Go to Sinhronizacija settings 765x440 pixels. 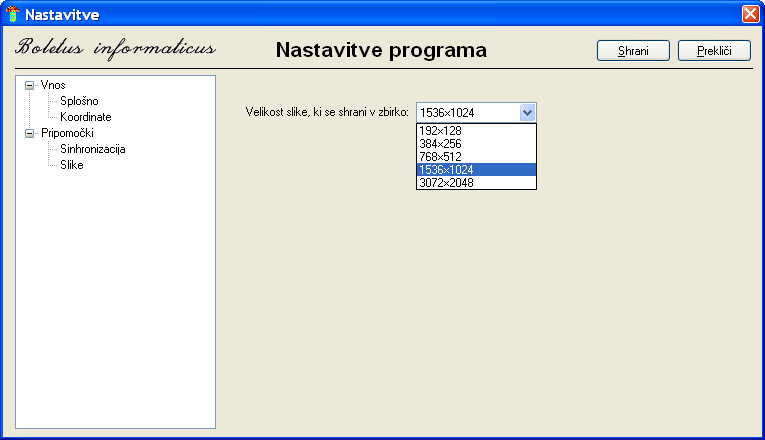92,149
